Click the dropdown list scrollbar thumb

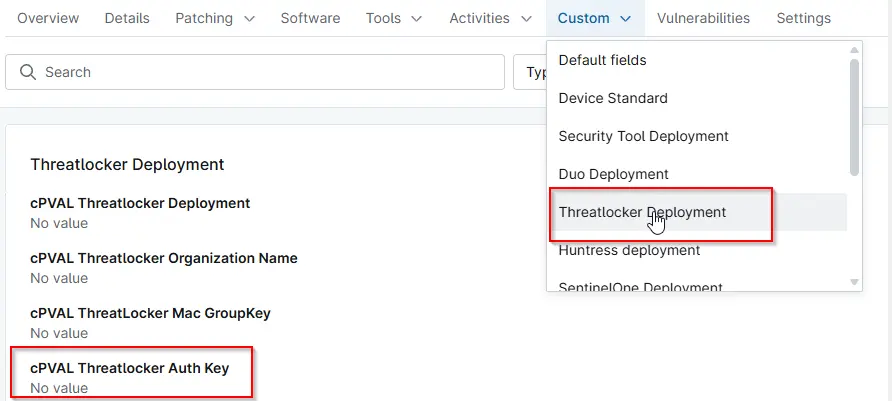[854, 115]
